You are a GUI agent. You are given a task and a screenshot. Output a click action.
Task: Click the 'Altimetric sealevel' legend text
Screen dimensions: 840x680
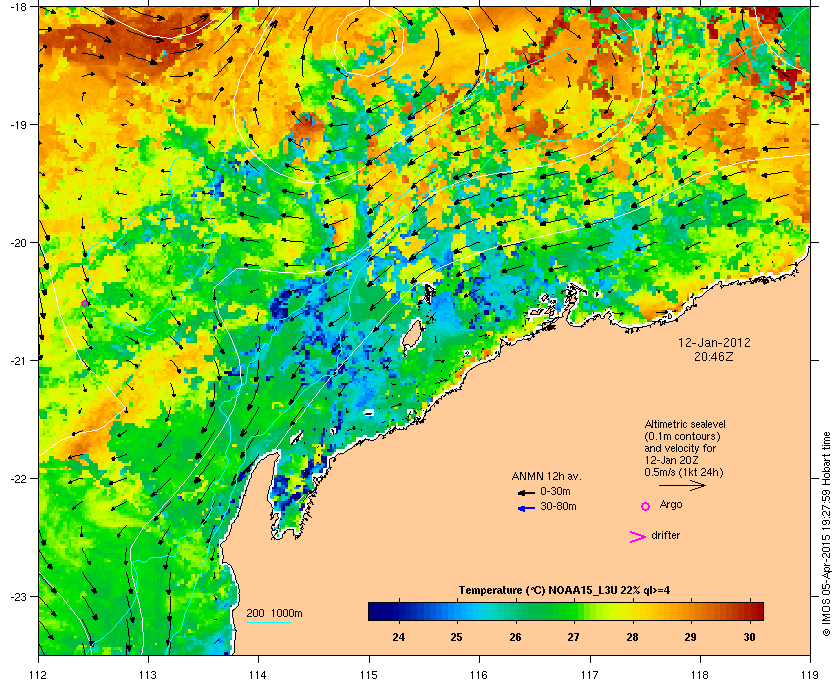685,424
